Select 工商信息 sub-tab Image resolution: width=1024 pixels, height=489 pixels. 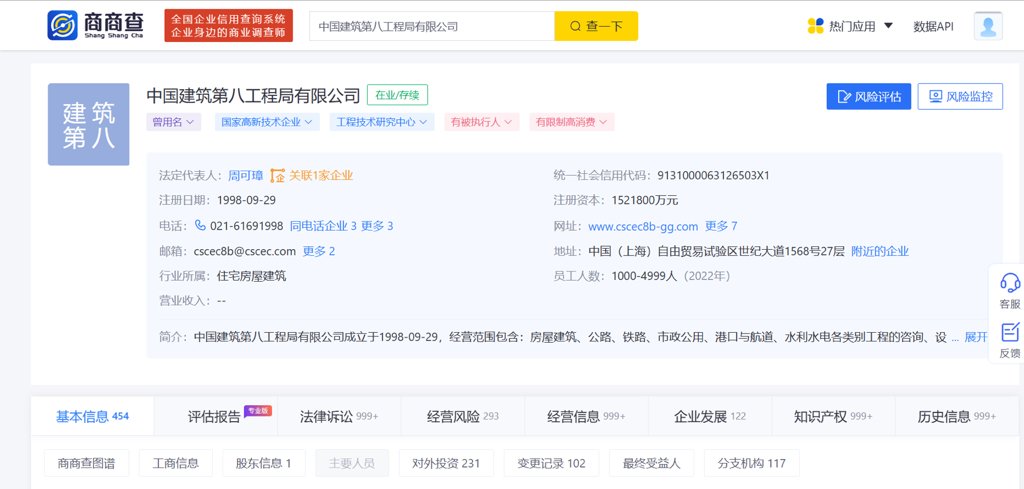pyautogui.click(x=176, y=463)
